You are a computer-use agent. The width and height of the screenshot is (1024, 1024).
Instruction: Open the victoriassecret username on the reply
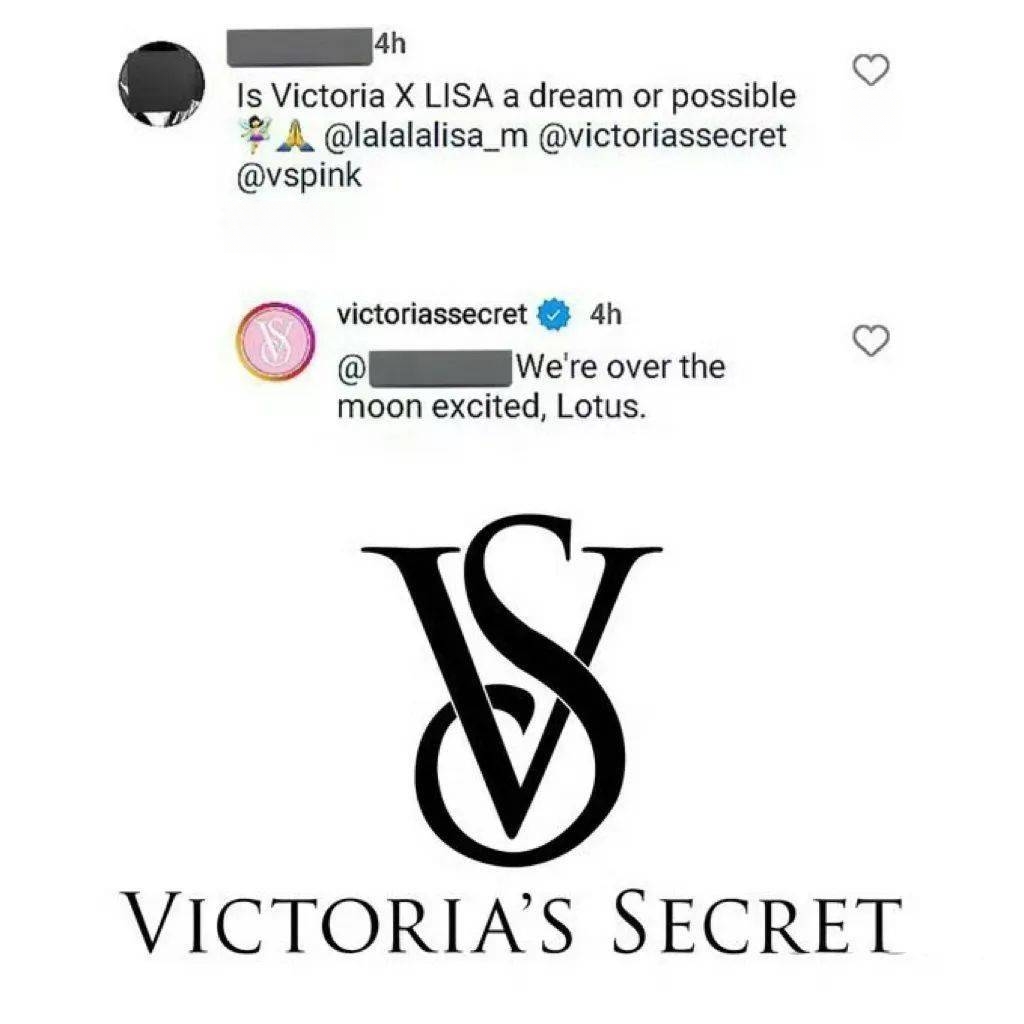tap(432, 315)
